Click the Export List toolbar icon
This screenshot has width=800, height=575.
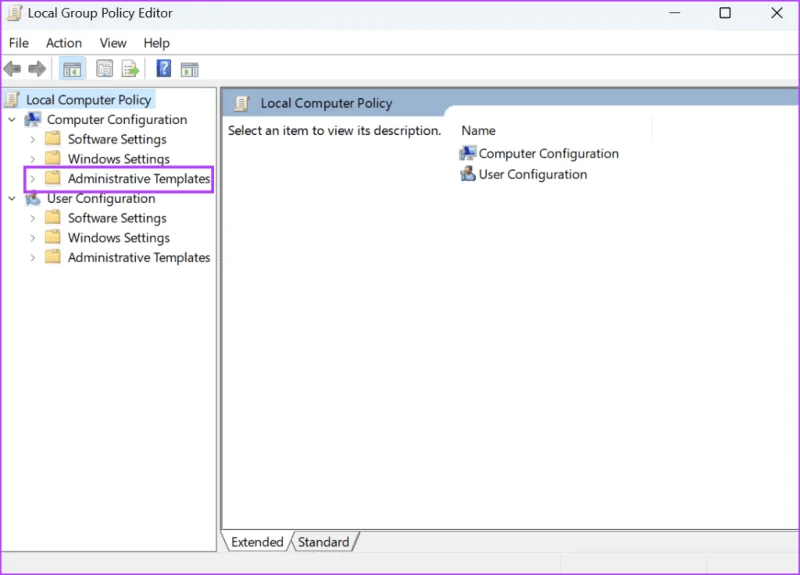[130, 69]
